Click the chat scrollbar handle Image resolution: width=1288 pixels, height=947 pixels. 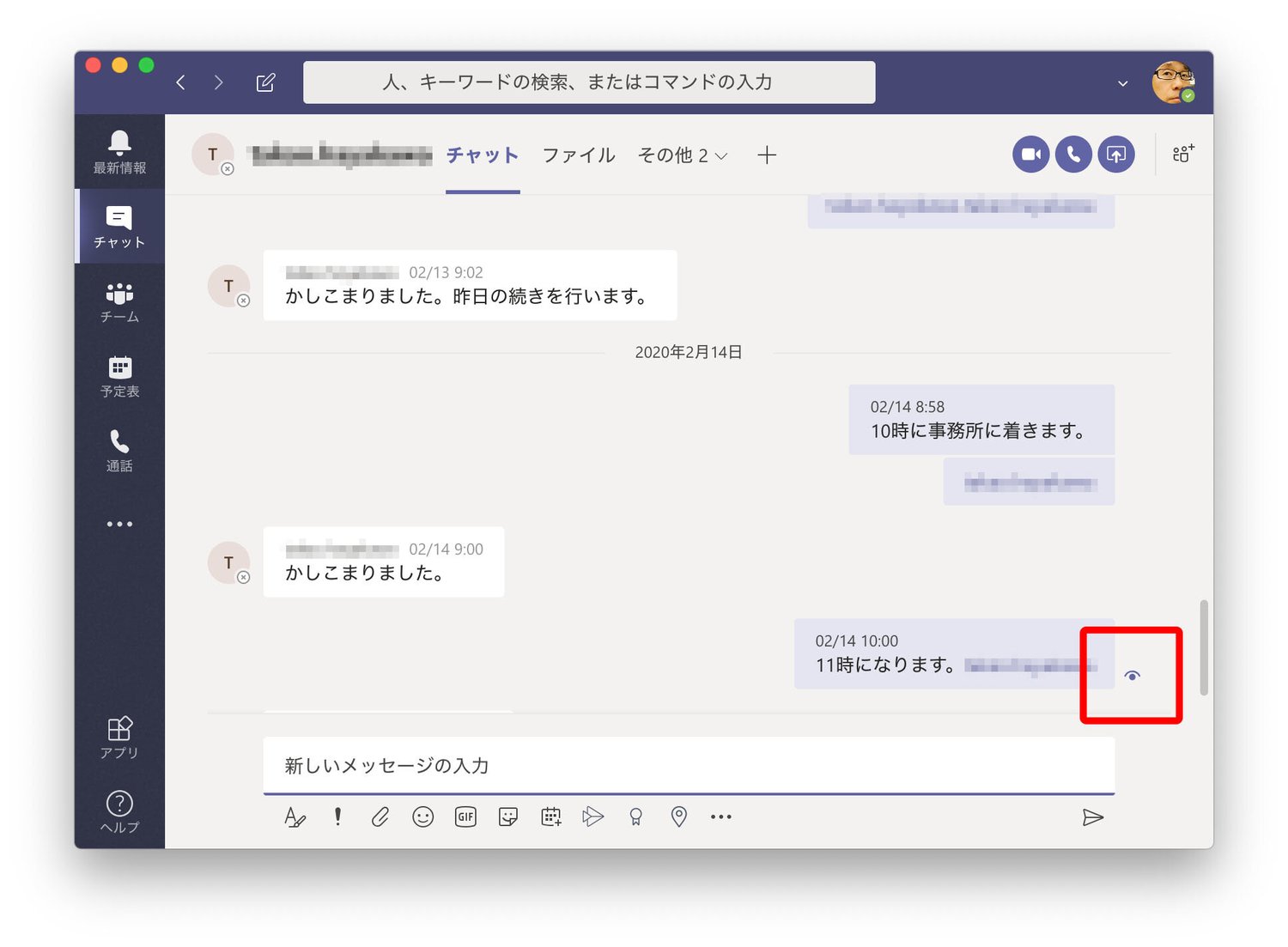tap(1204, 647)
